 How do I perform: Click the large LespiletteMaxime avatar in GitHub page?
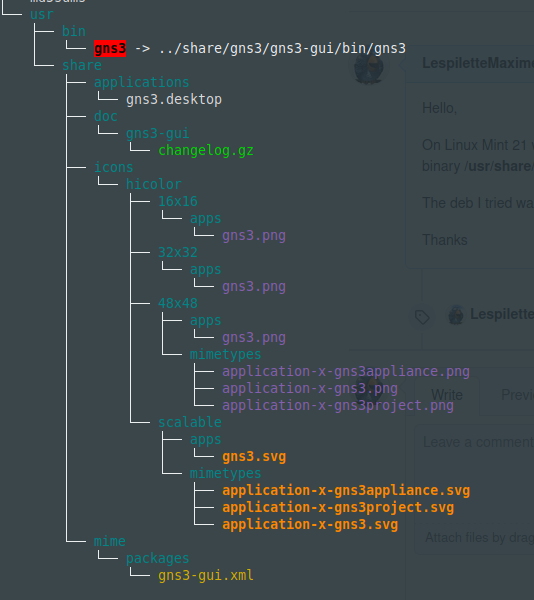(368, 68)
